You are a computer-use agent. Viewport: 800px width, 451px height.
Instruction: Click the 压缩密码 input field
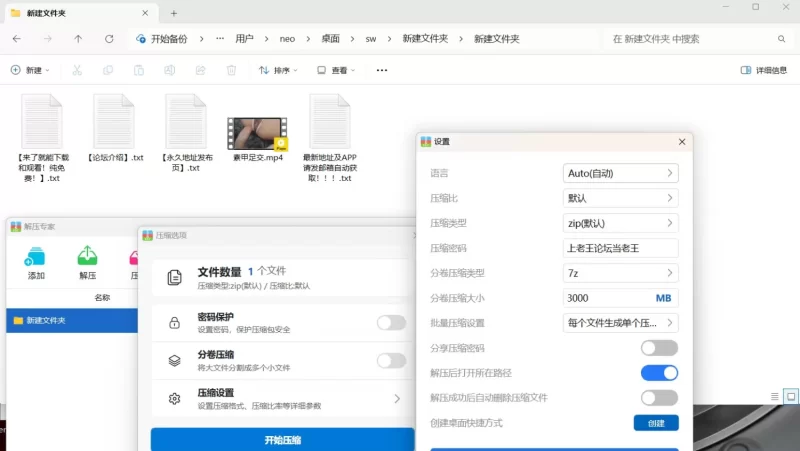click(x=620, y=248)
